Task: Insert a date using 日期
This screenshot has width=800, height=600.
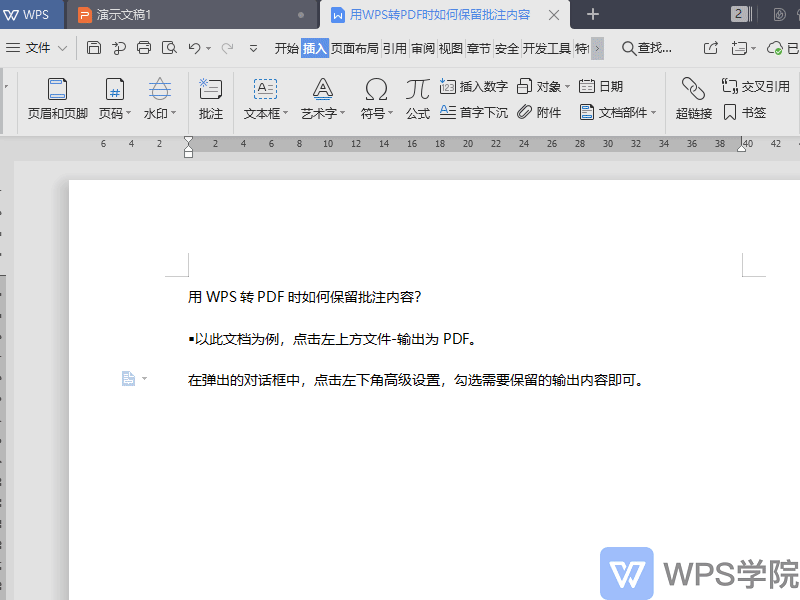Action: [x=601, y=87]
